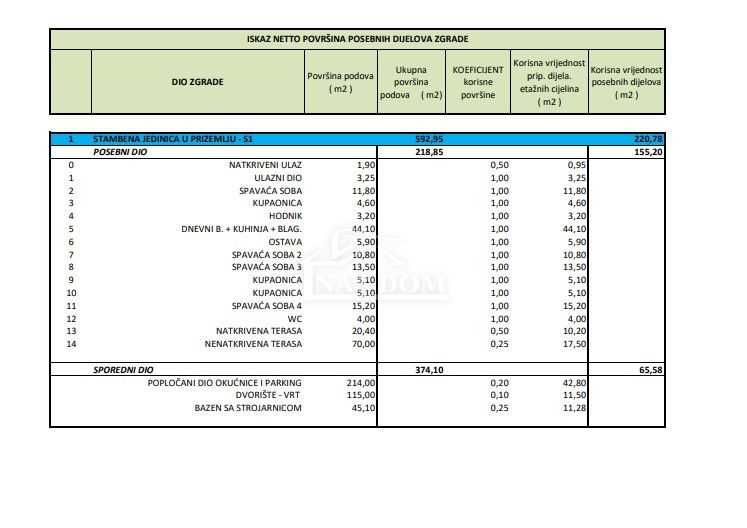Select the 'SPAVAĆA SOBA 2' label
This screenshot has height=528, width=747.
coord(267,255)
